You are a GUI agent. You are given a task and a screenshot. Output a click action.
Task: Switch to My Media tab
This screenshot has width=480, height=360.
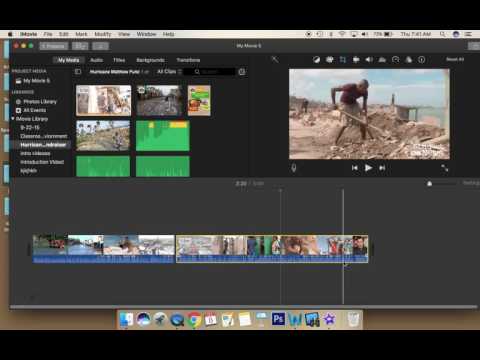pos(68,60)
